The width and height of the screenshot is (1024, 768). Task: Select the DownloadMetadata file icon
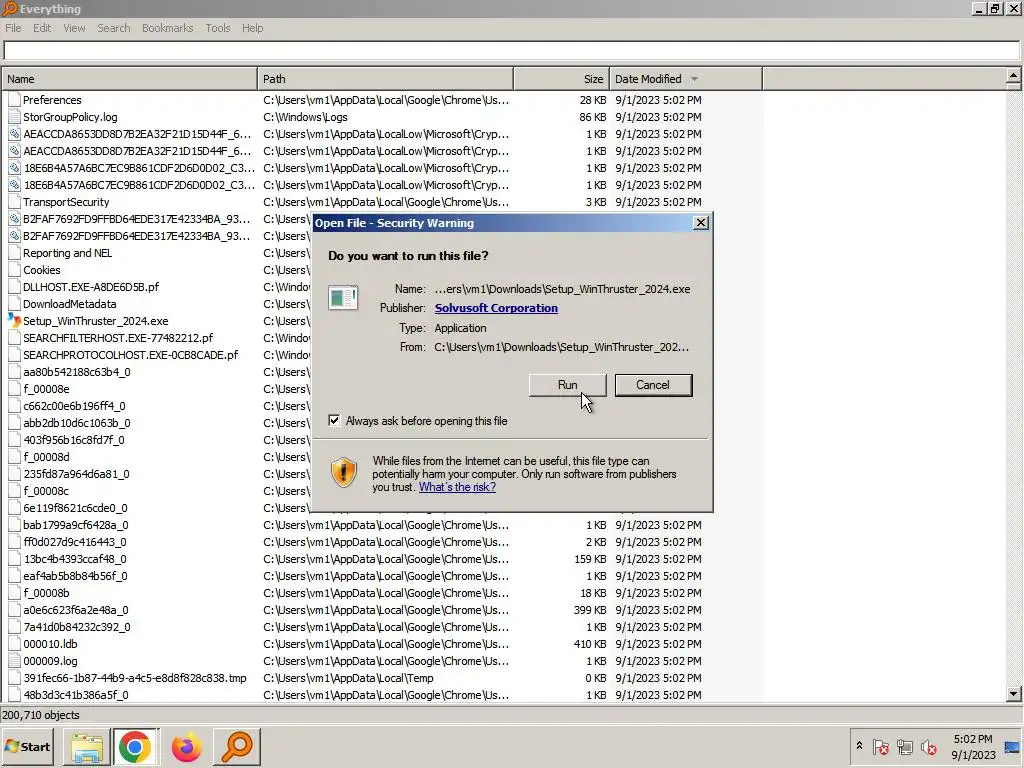point(14,304)
